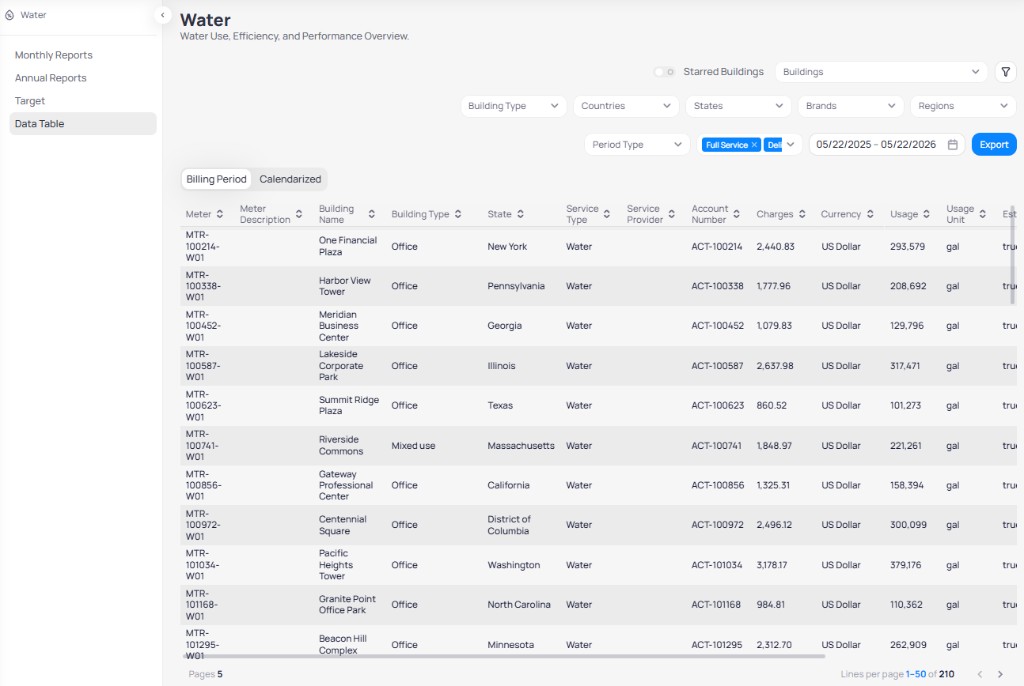Sort by Currency column
Viewport: 1024px width, 686px height.
(870, 214)
